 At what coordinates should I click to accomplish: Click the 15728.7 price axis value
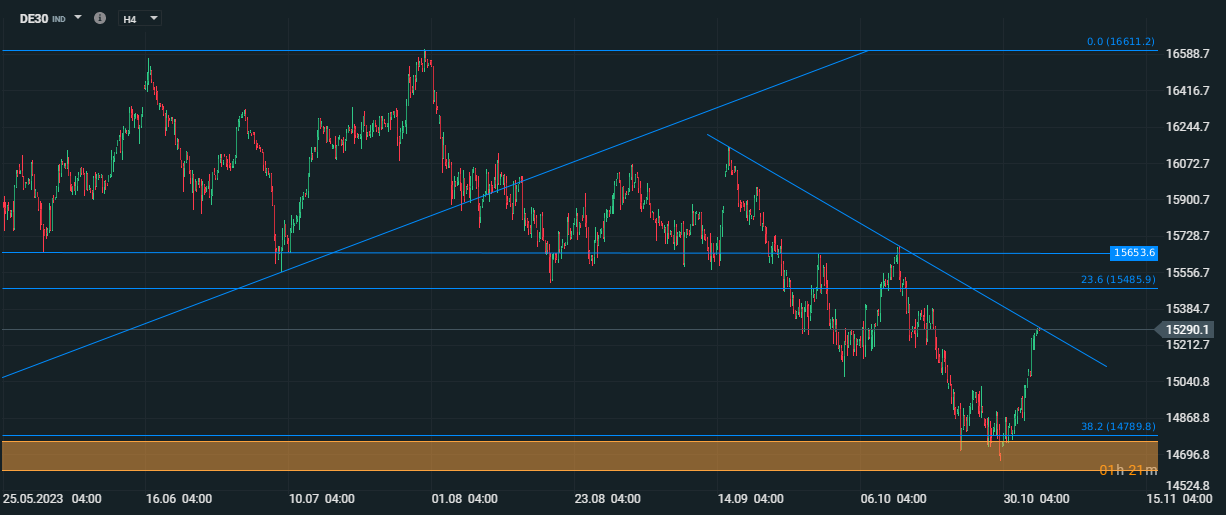(x=1188, y=236)
